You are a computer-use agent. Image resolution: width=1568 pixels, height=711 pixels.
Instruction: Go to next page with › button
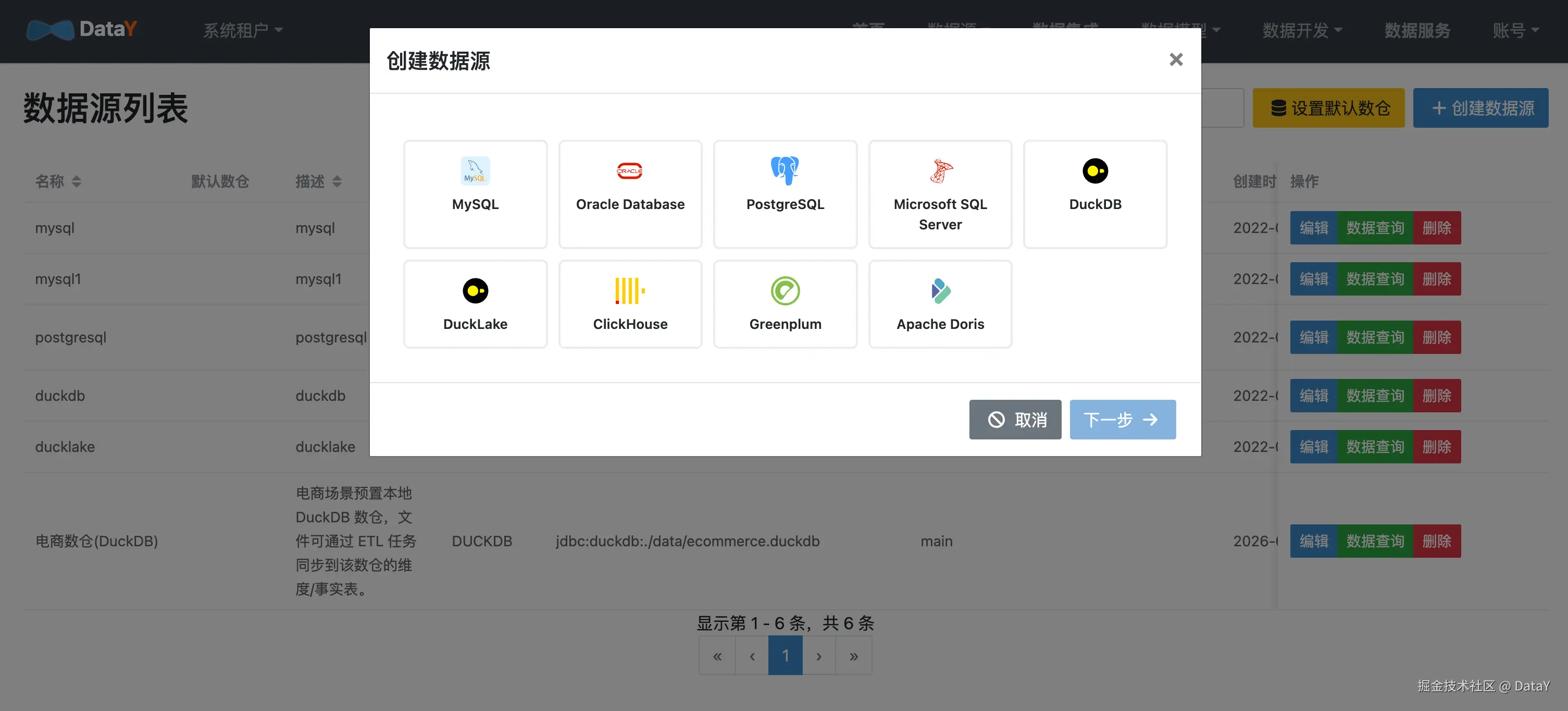point(819,656)
